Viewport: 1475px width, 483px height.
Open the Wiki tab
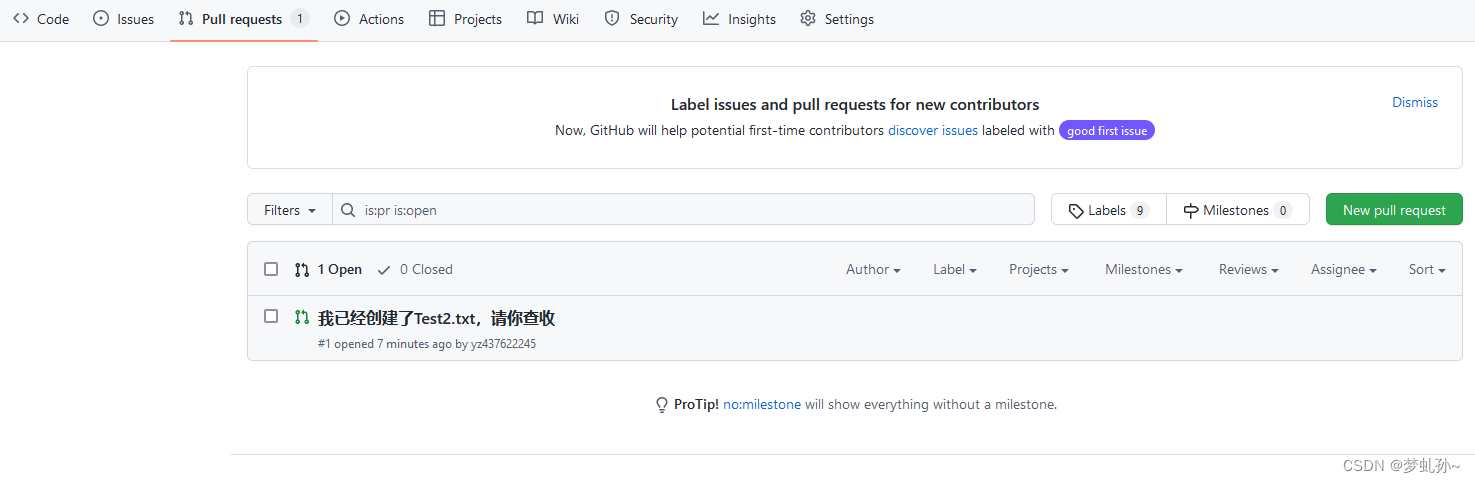(x=553, y=19)
